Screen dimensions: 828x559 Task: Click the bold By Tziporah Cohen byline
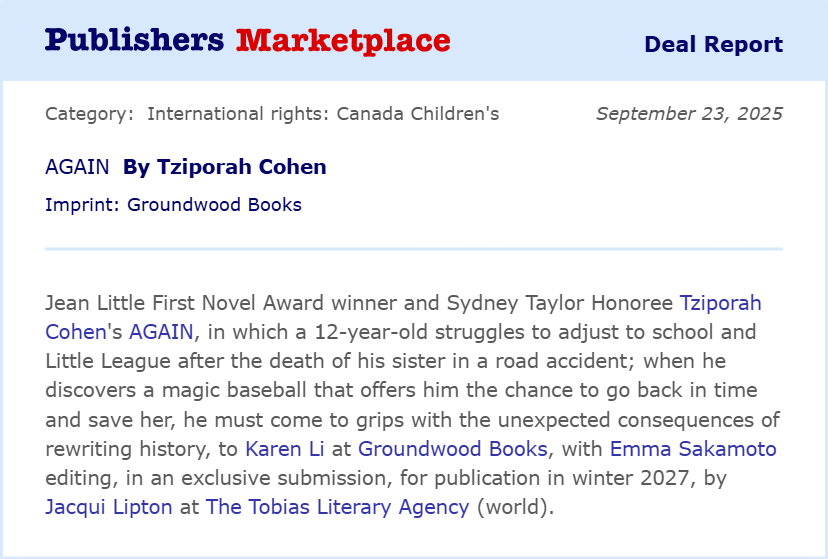coord(225,167)
